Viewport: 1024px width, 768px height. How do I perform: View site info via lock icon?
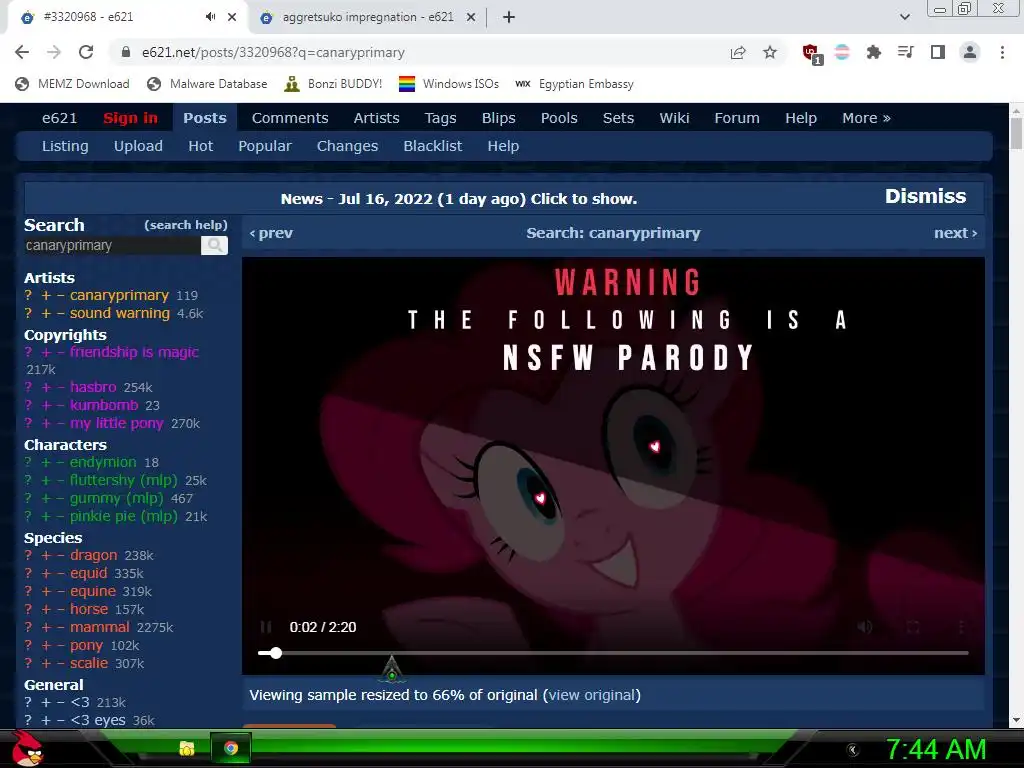(126, 52)
